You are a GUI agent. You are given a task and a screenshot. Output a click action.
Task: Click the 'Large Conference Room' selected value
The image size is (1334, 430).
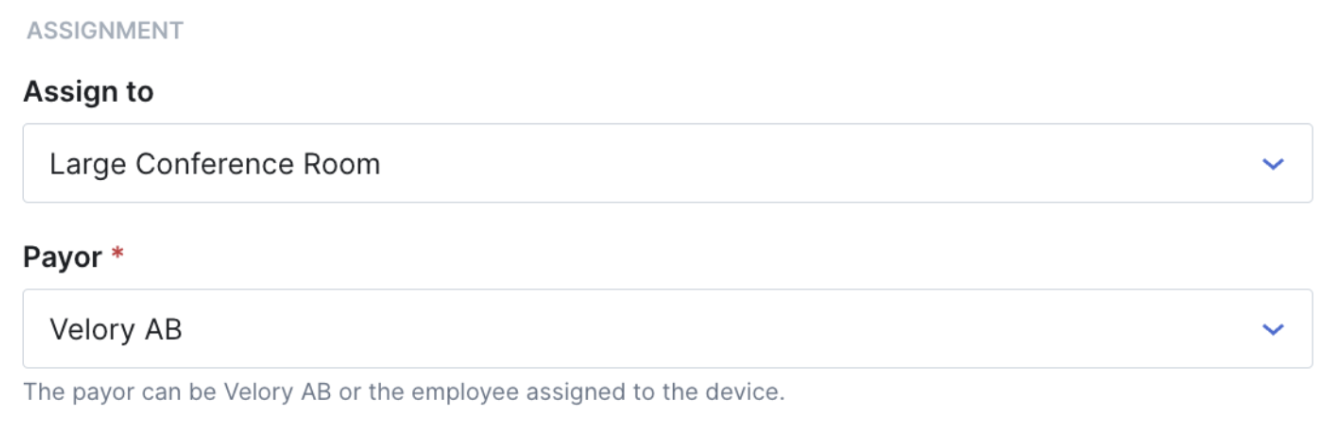tap(215, 164)
